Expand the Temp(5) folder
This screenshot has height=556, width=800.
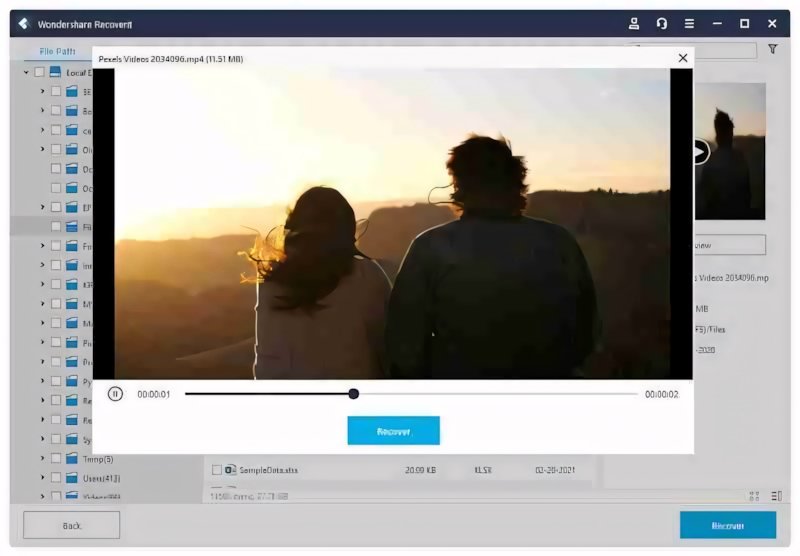[42, 458]
